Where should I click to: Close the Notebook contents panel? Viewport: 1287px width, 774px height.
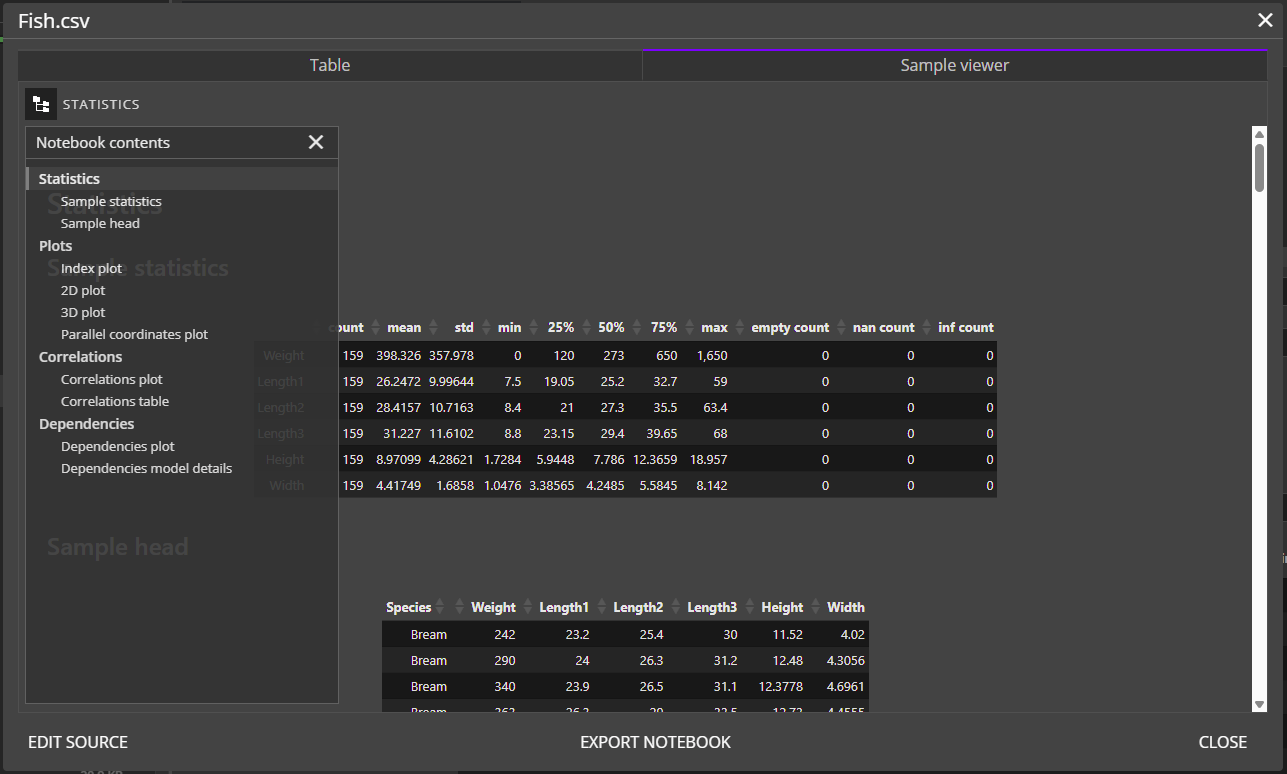[x=316, y=142]
